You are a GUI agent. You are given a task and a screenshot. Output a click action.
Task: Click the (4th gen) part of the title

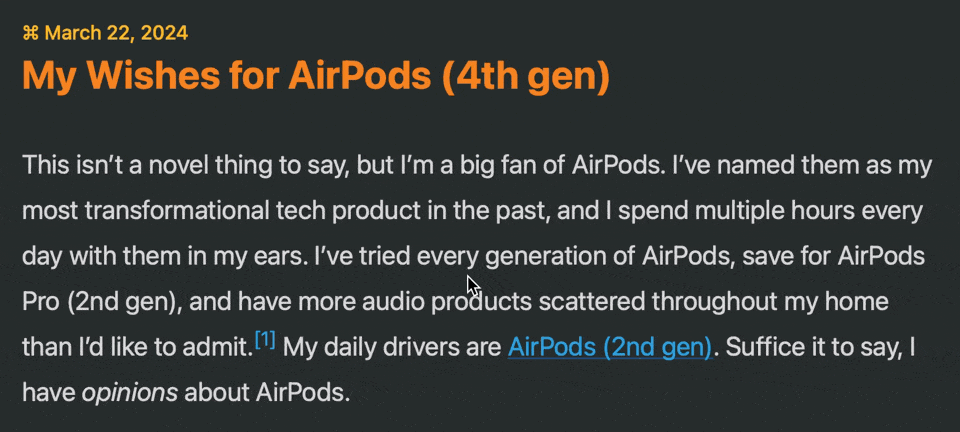coord(525,76)
